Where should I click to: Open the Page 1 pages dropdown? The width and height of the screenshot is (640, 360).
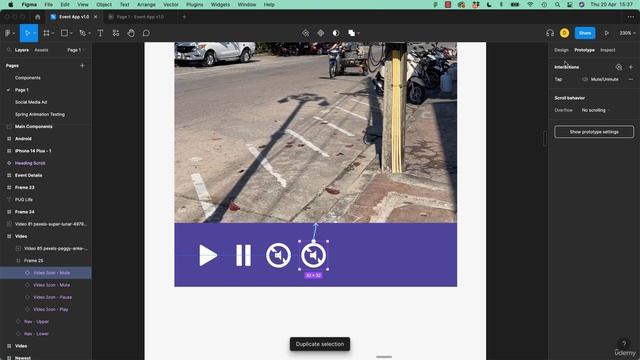76,50
